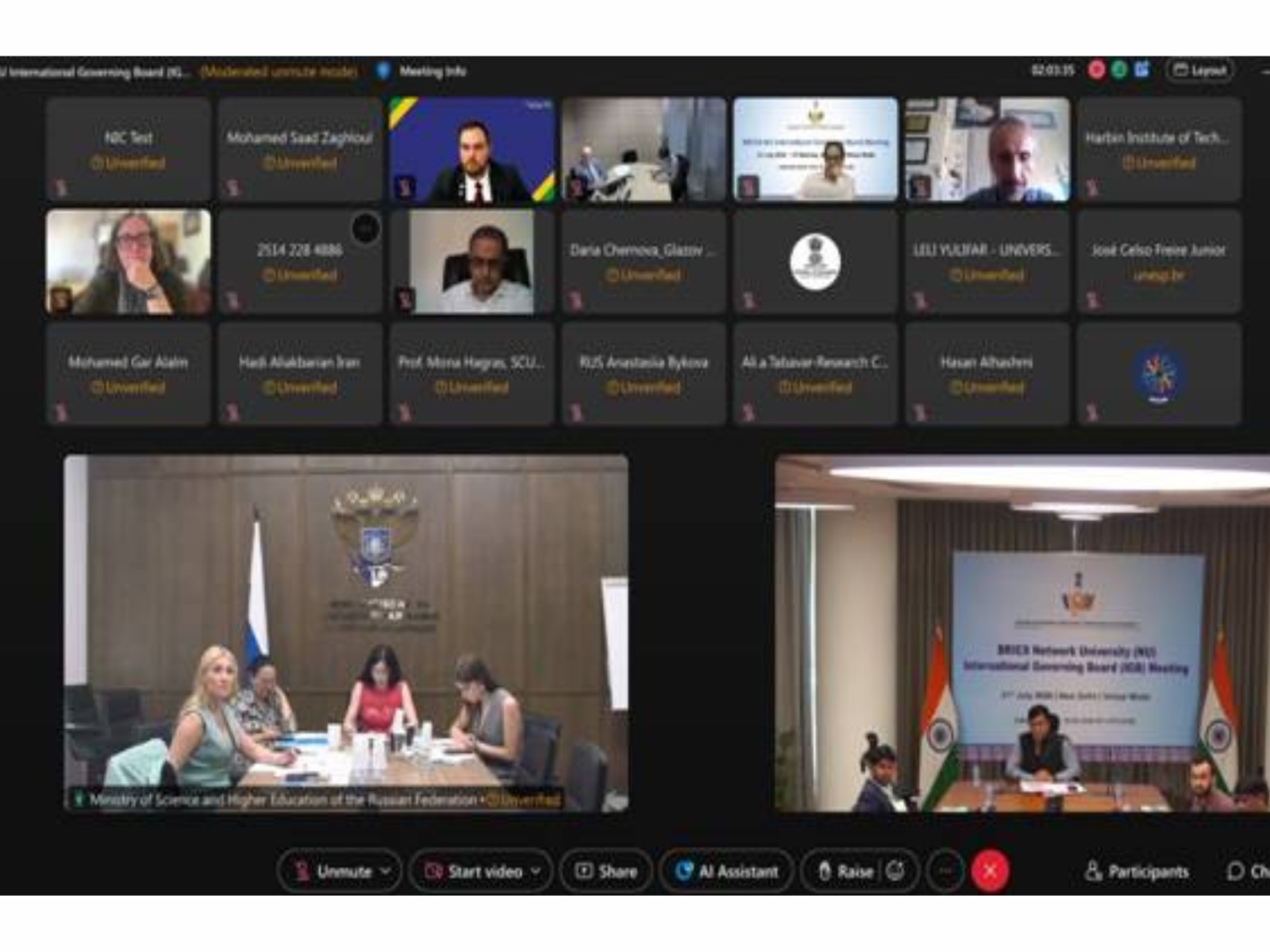Screen dimensions: 1270x952
Task: Click the muted mic icon on Mohamed Saad Zaghloul tile
Action: (233, 188)
